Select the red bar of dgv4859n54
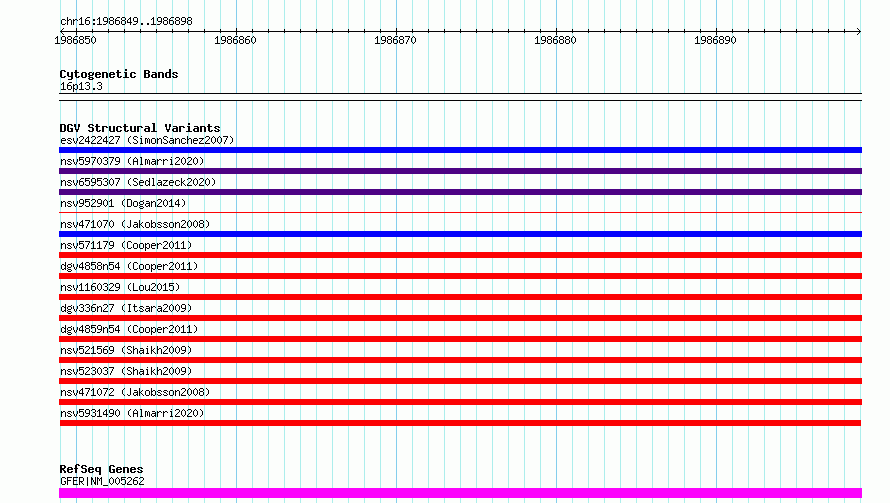The width and height of the screenshot is (890, 503). point(460,339)
